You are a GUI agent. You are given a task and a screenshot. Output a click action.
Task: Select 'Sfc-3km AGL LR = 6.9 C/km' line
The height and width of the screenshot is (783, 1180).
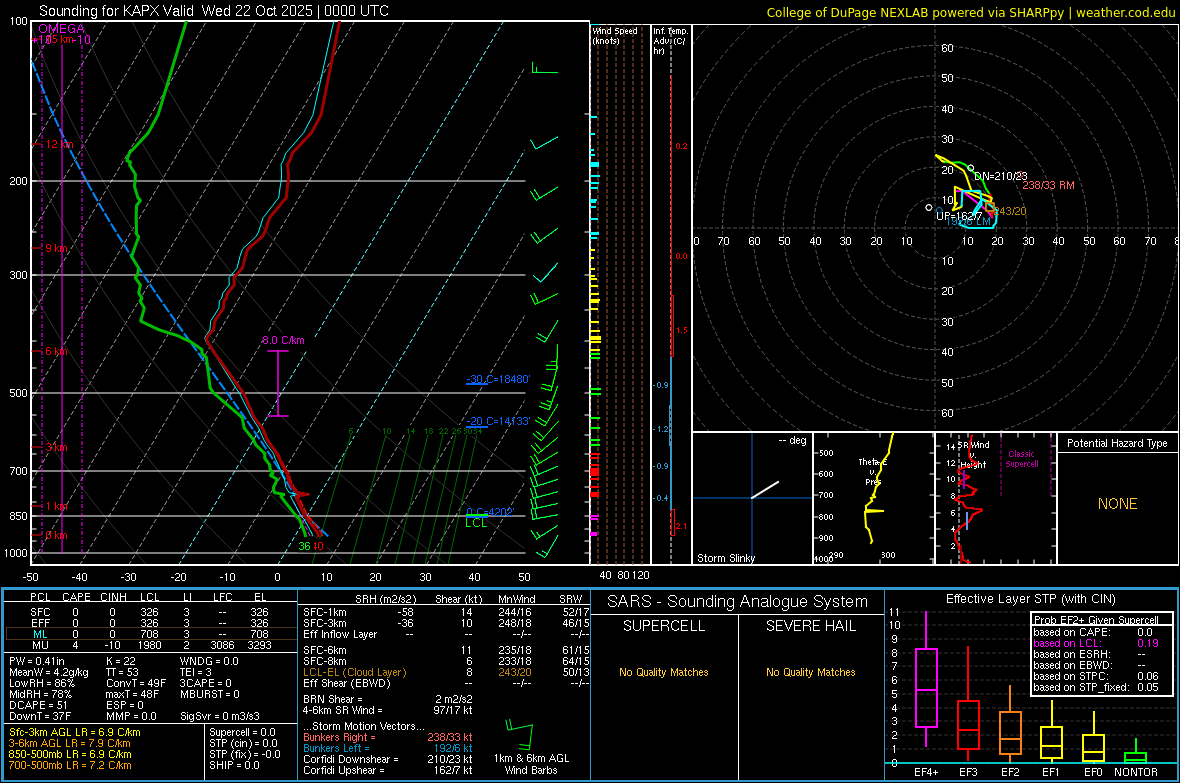coord(75,732)
